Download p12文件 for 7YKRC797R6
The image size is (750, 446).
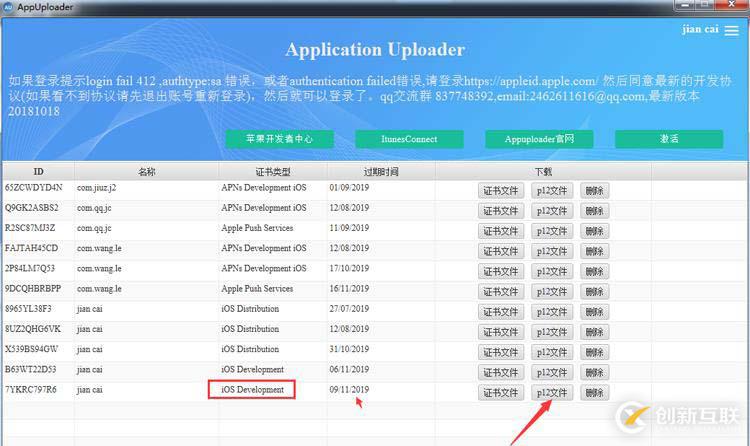click(x=552, y=392)
